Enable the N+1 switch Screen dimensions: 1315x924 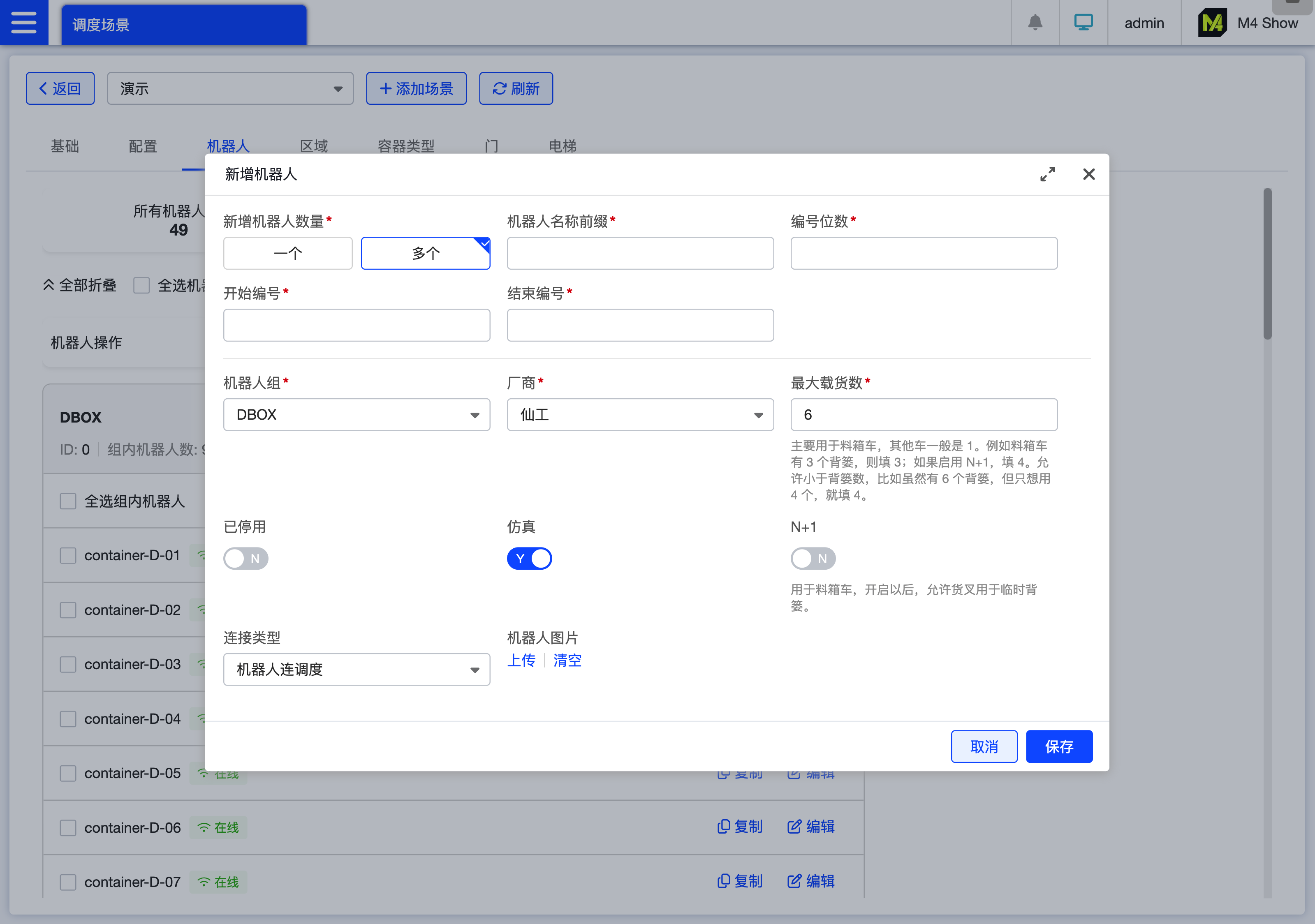(813, 558)
